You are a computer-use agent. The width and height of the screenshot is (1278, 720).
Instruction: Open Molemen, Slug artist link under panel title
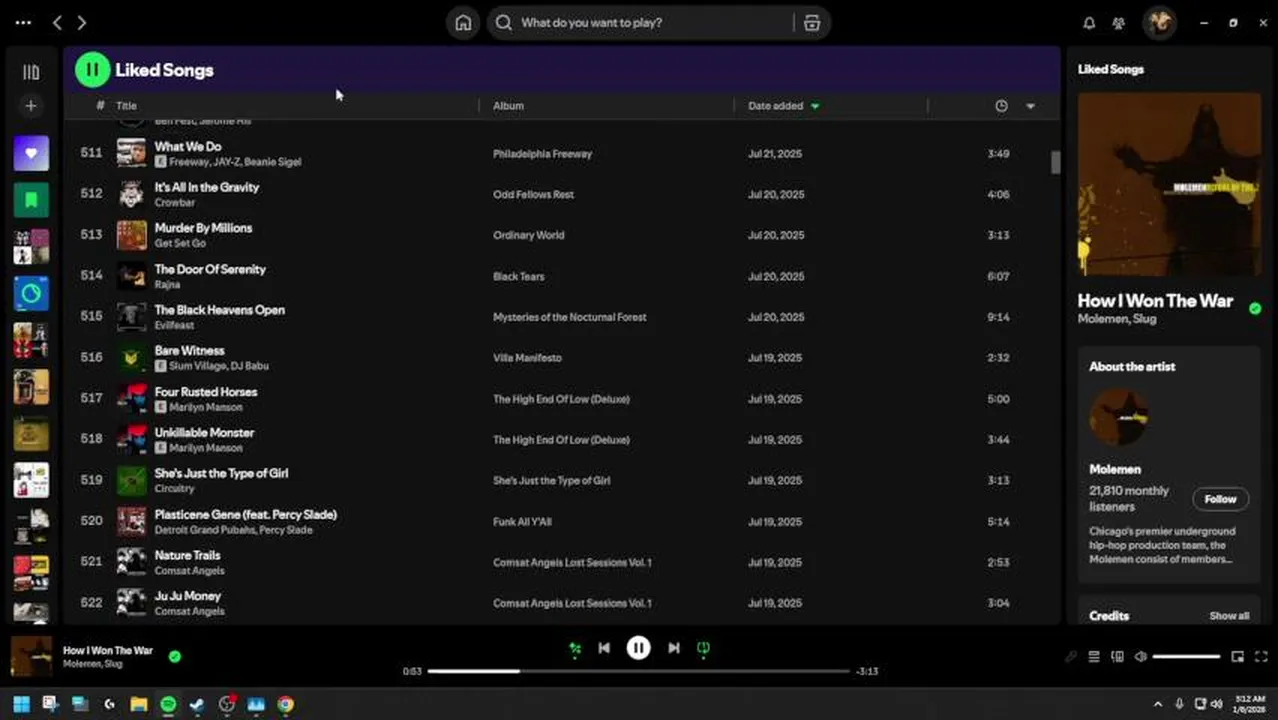point(1117,319)
